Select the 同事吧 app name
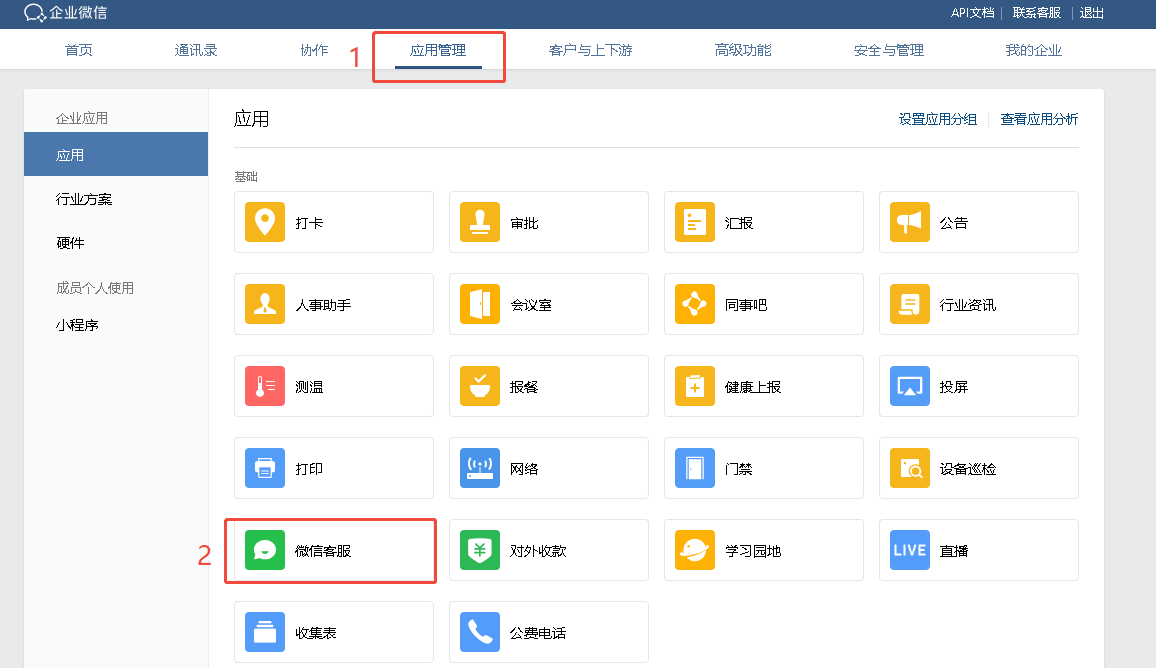1156x668 pixels. [x=745, y=305]
